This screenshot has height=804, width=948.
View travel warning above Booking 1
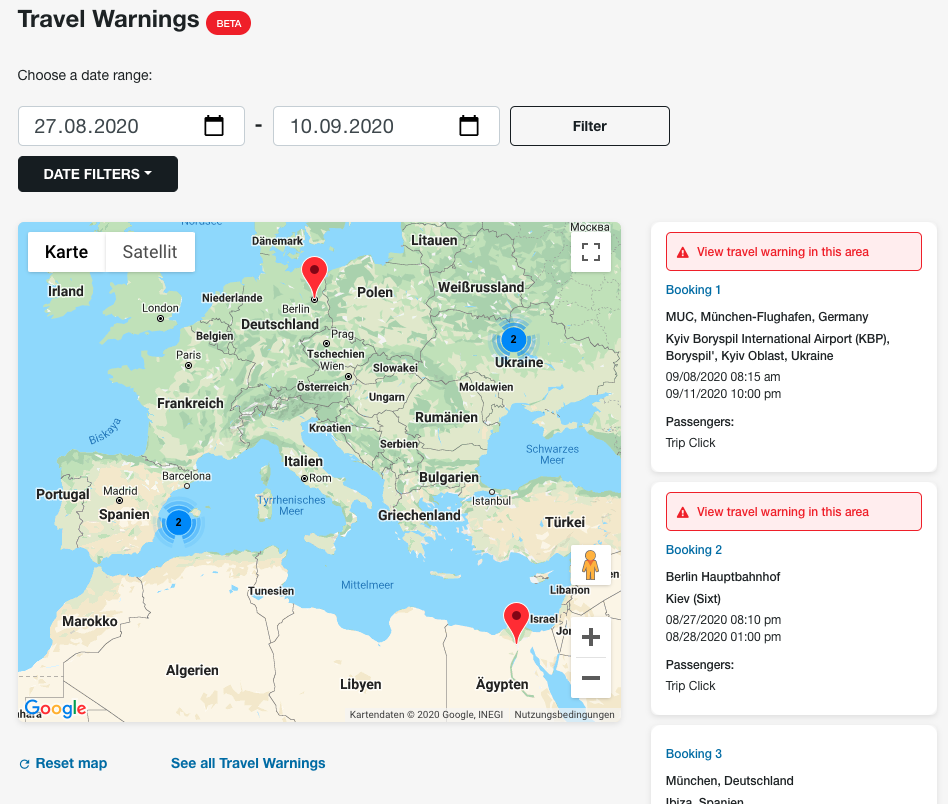[794, 251]
